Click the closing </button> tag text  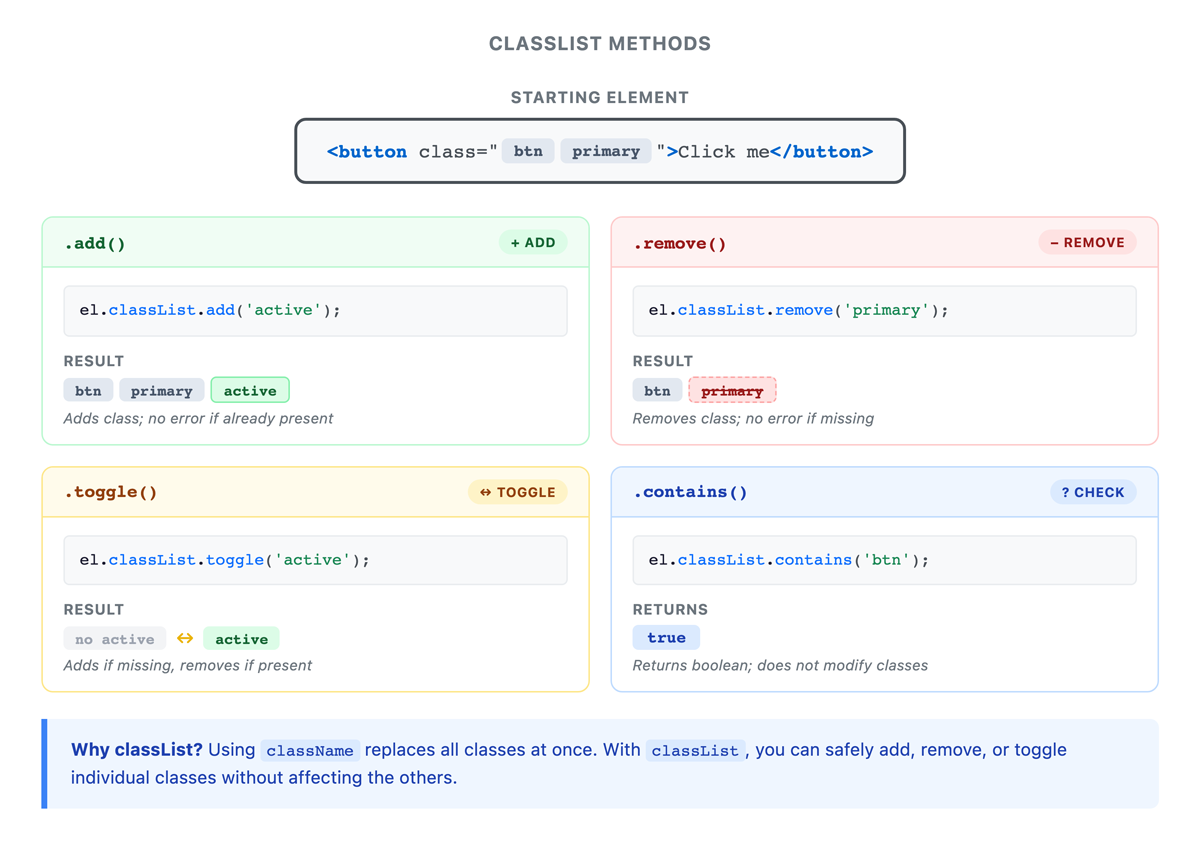821,152
